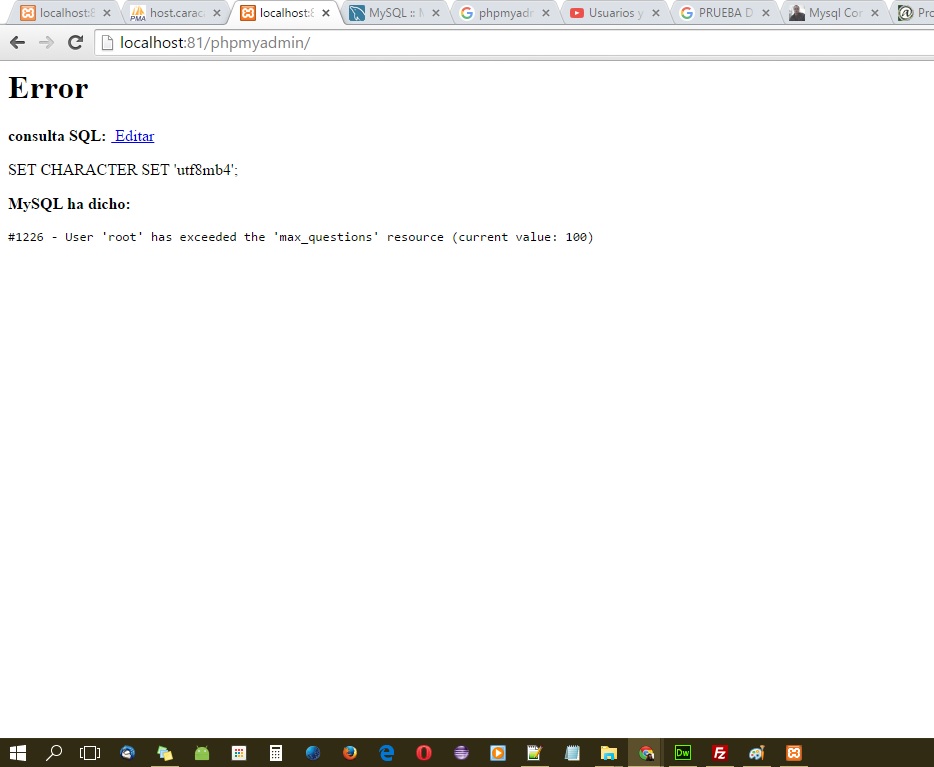The image size is (934, 767).
Task: Click the 'consulta SQL:' label
Action: point(57,136)
